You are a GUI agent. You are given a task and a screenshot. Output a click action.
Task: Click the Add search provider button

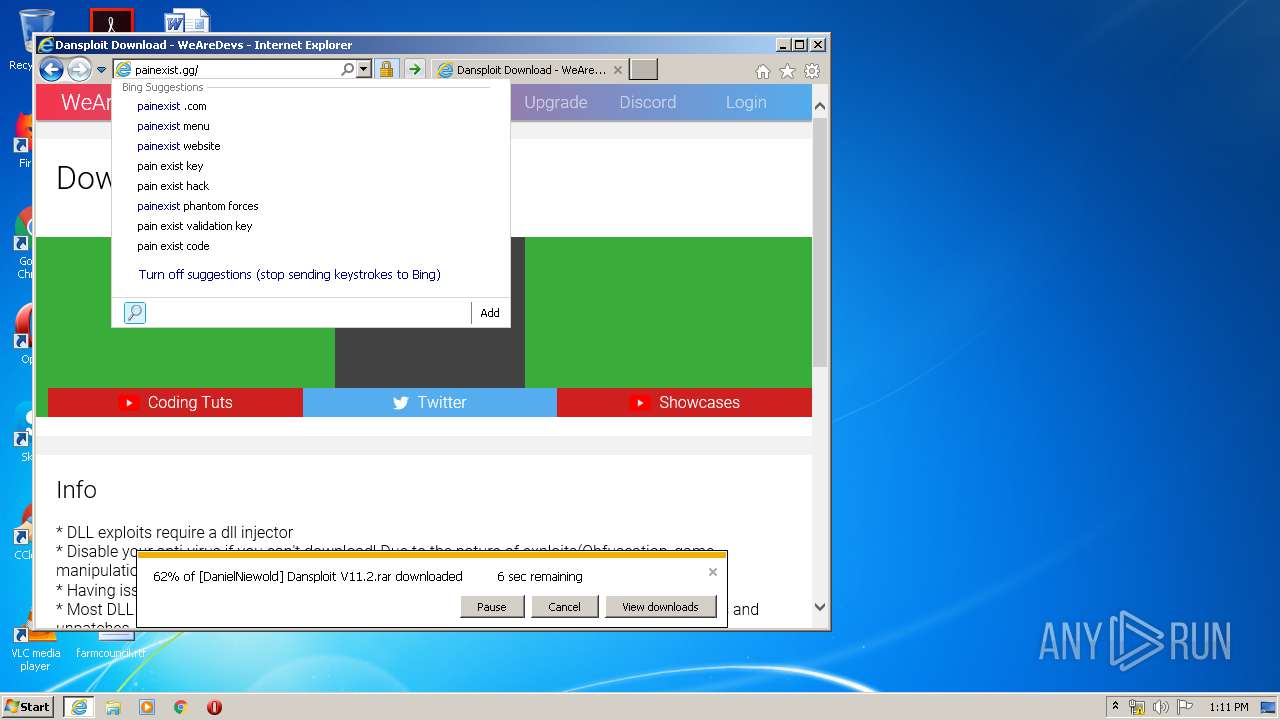click(x=490, y=313)
